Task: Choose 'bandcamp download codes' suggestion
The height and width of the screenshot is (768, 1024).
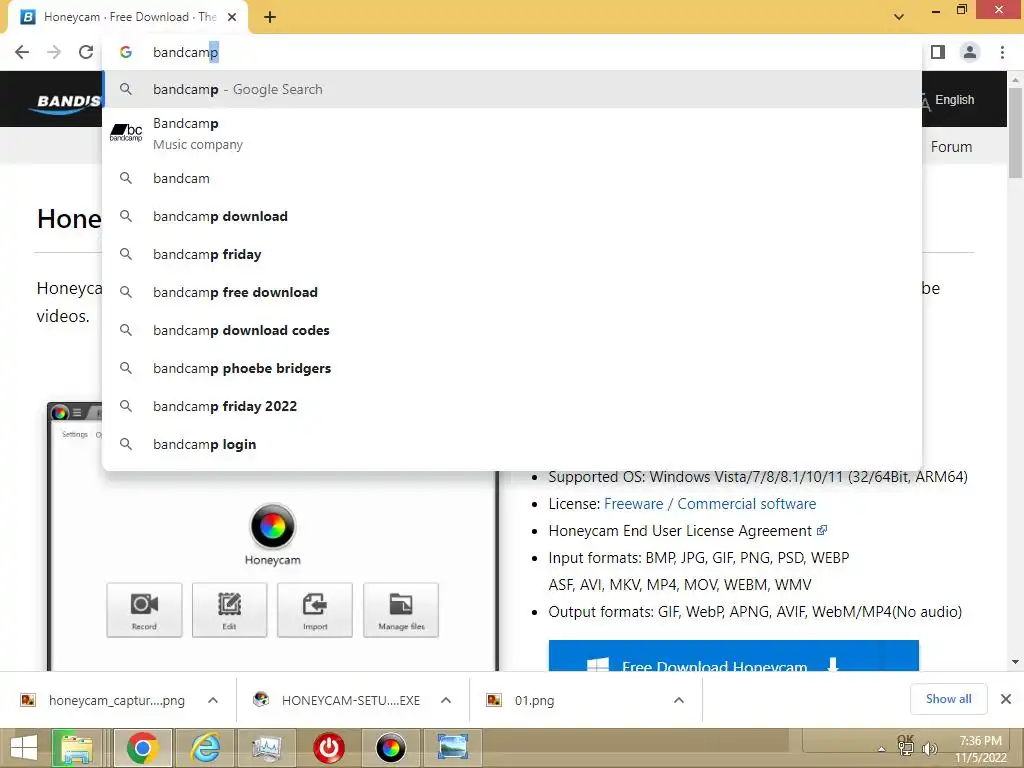Action: click(512, 330)
